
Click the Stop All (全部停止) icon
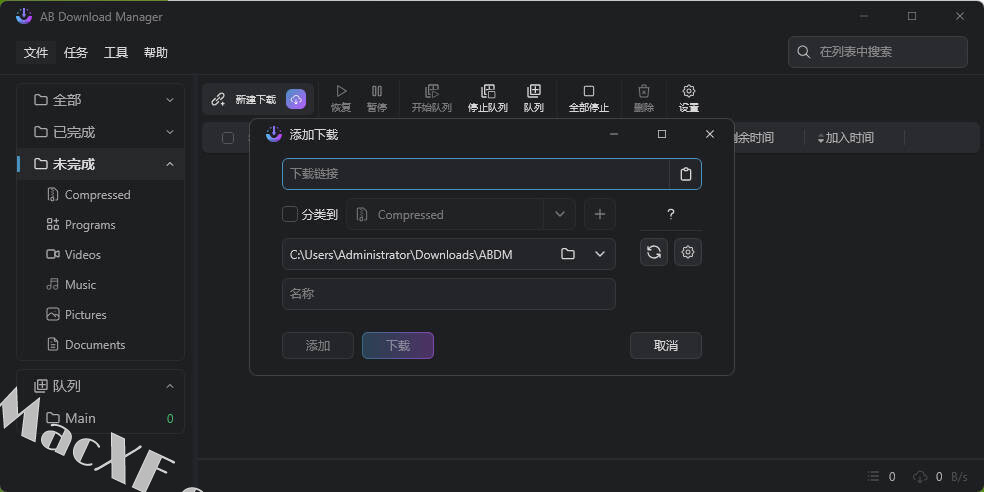(x=589, y=92)
